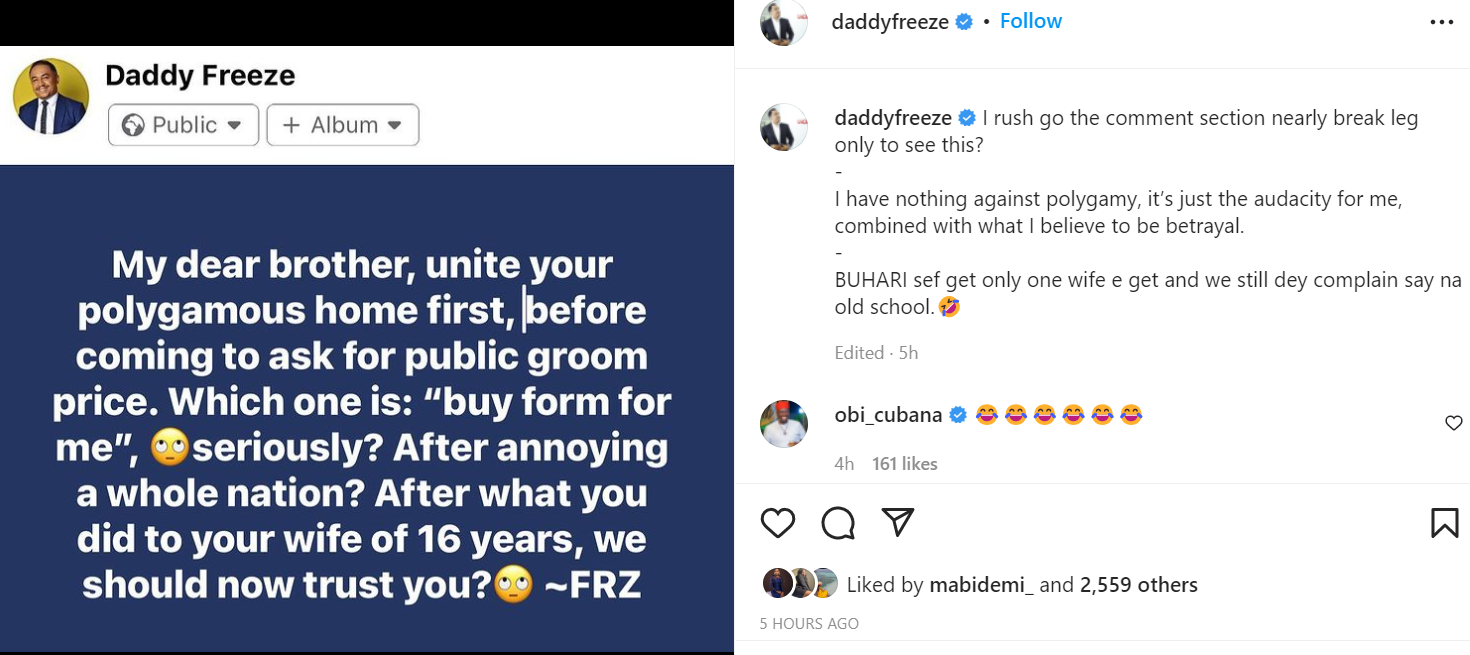Click Daddy Freeze Facebook profile photo

pyautogui.click(x=51, y=102)
